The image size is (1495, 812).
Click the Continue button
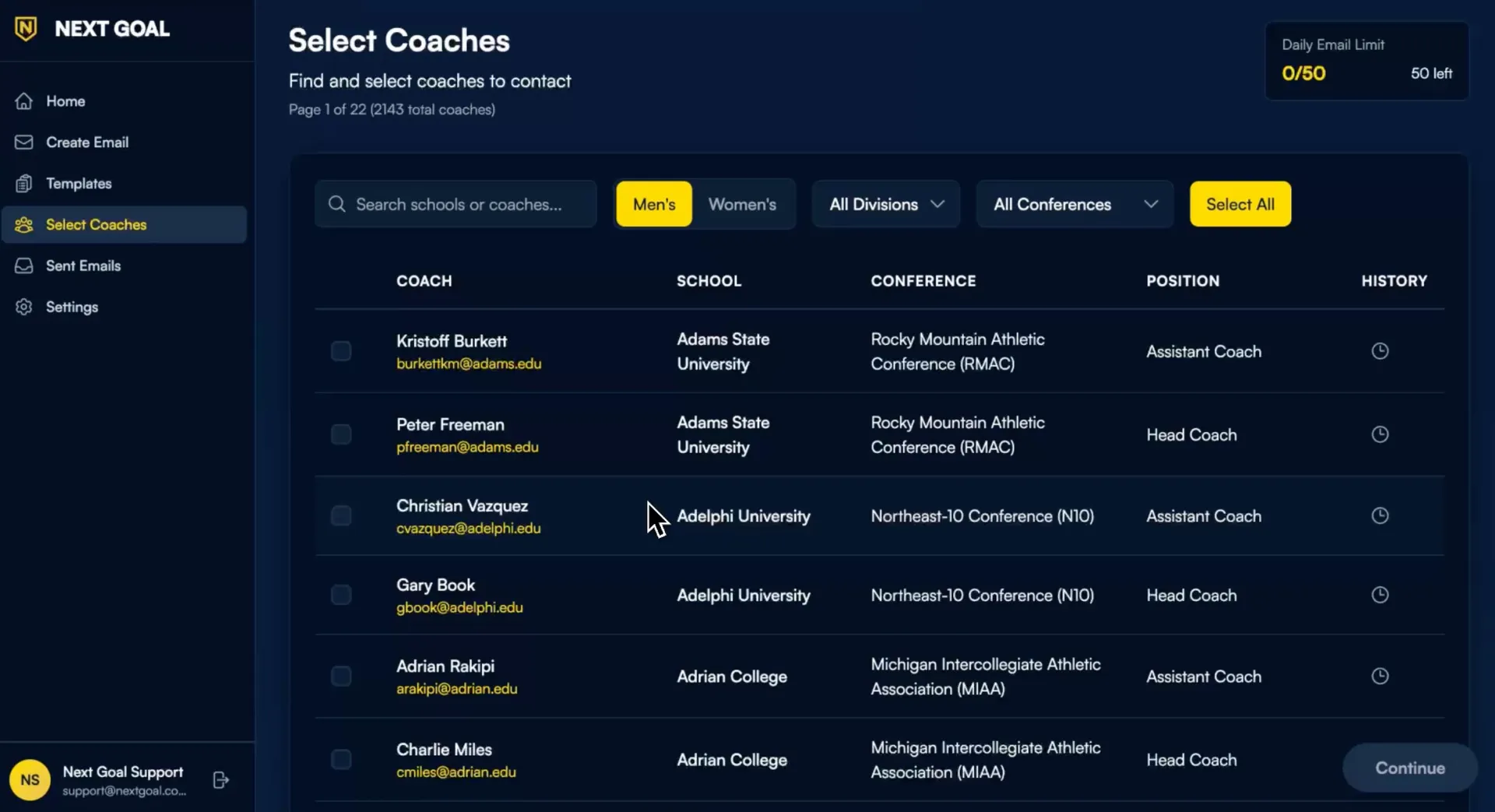click(1409, 768)
